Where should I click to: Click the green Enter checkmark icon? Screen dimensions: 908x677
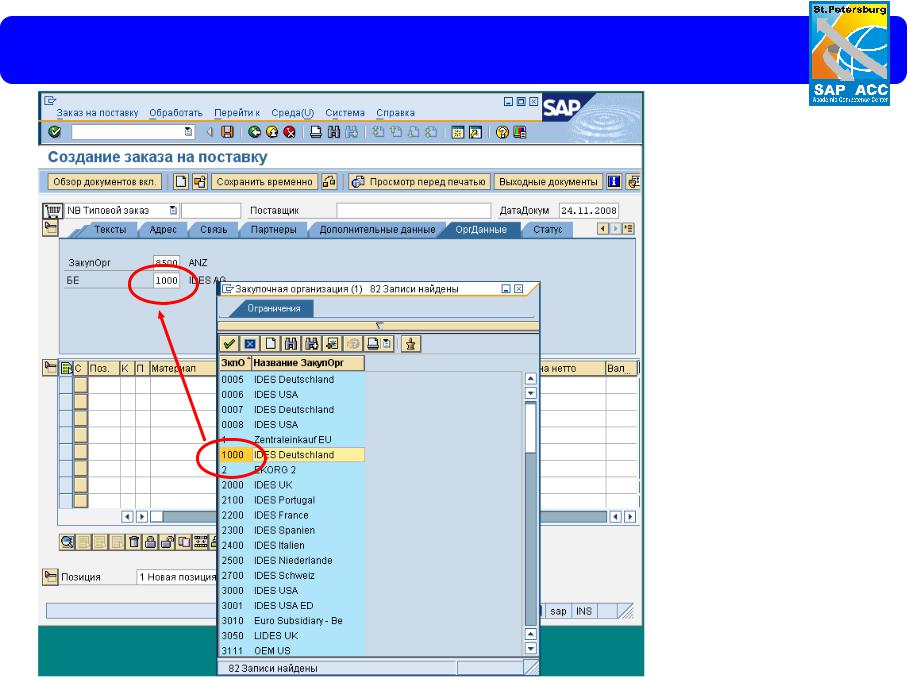pyautogui.click(x=55, y=132)
